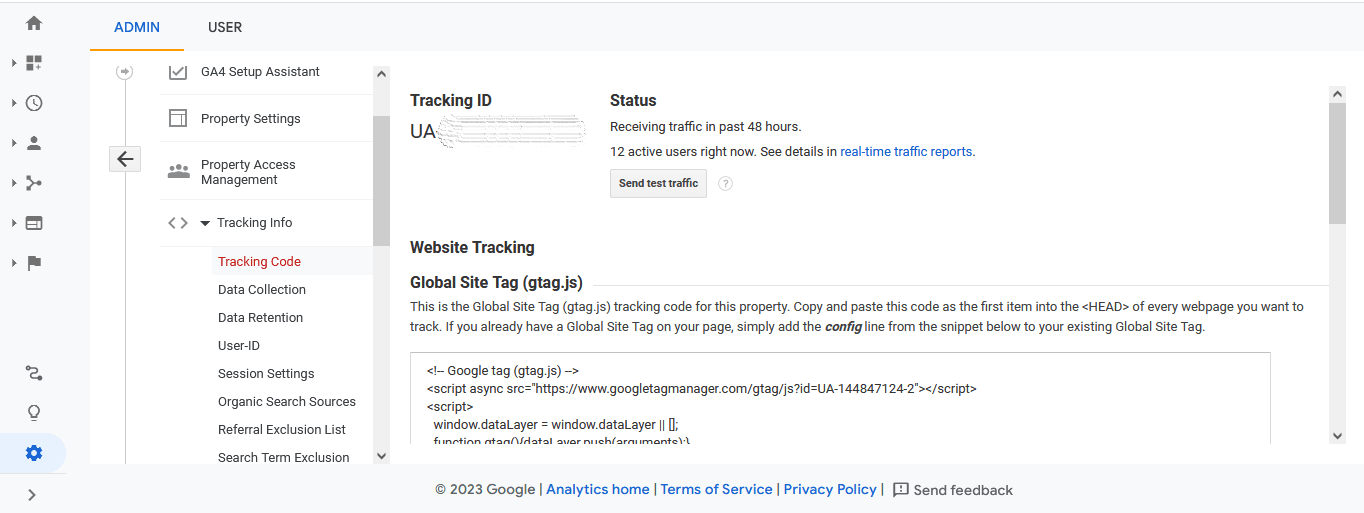Open the Privacy Policy link
The width and height of the screenshot is (1364, 513).
pos(830,490)
